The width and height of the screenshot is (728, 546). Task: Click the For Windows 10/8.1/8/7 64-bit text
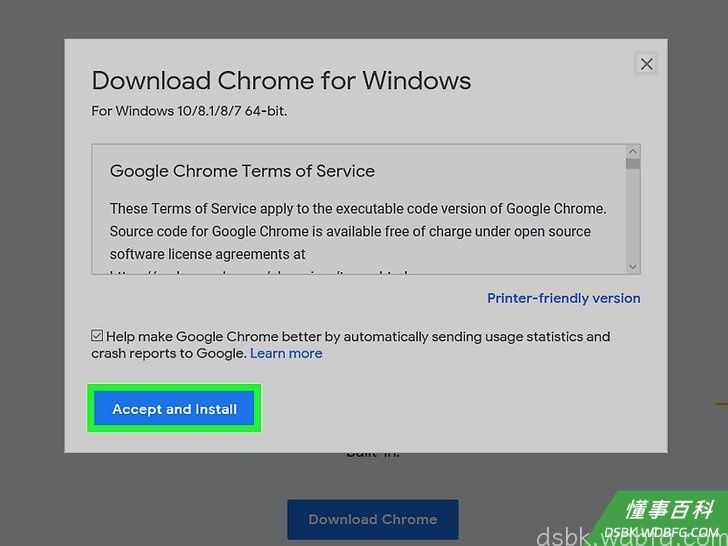click(189, 111)
